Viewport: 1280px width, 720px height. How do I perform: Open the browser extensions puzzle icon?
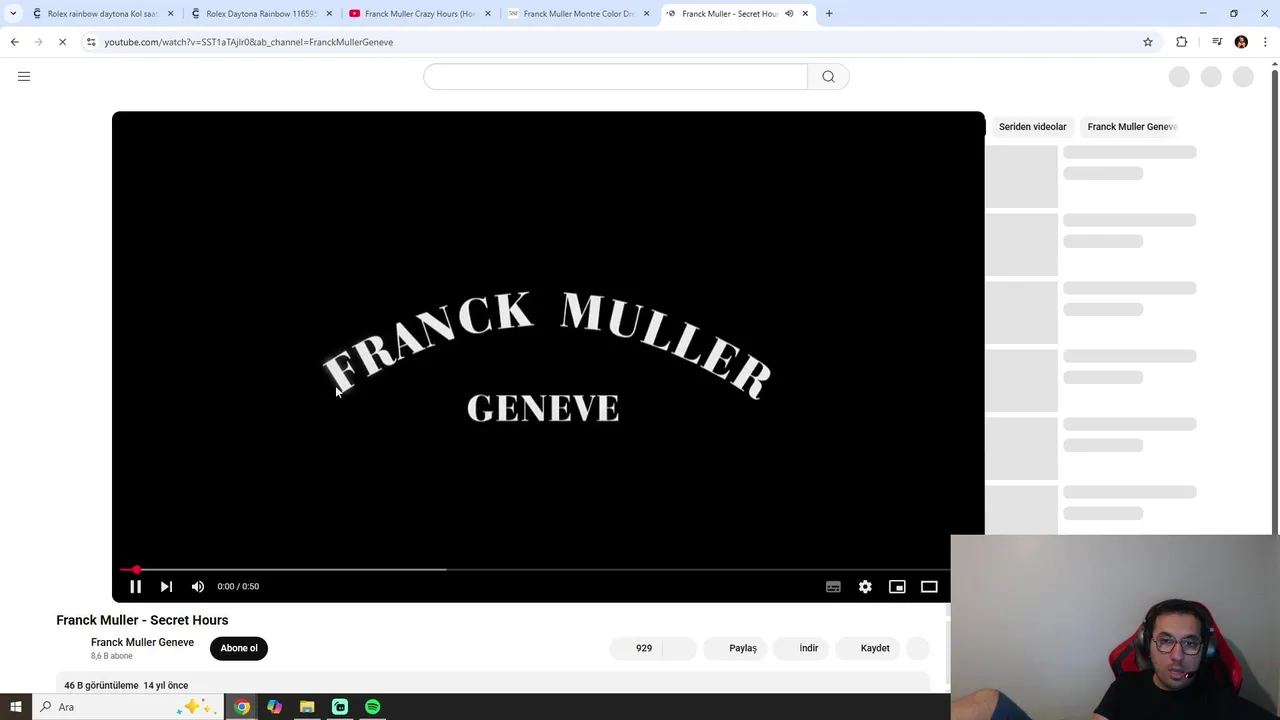1182,42
